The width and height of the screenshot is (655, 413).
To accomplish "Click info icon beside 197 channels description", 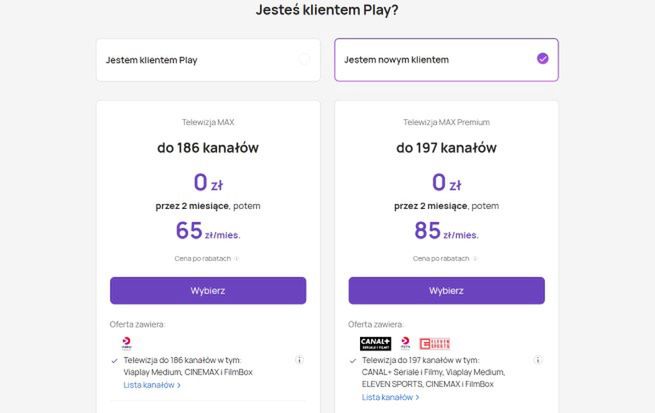I will [538, 360].
